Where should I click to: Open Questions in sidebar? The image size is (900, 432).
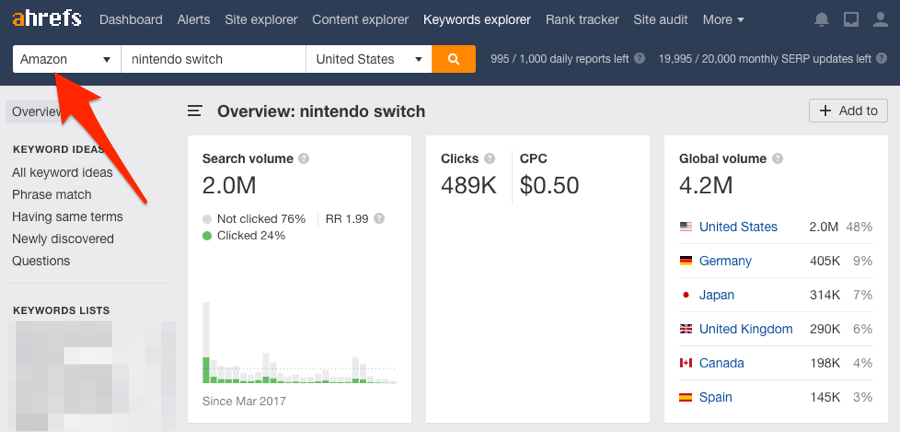coord(41,261)
